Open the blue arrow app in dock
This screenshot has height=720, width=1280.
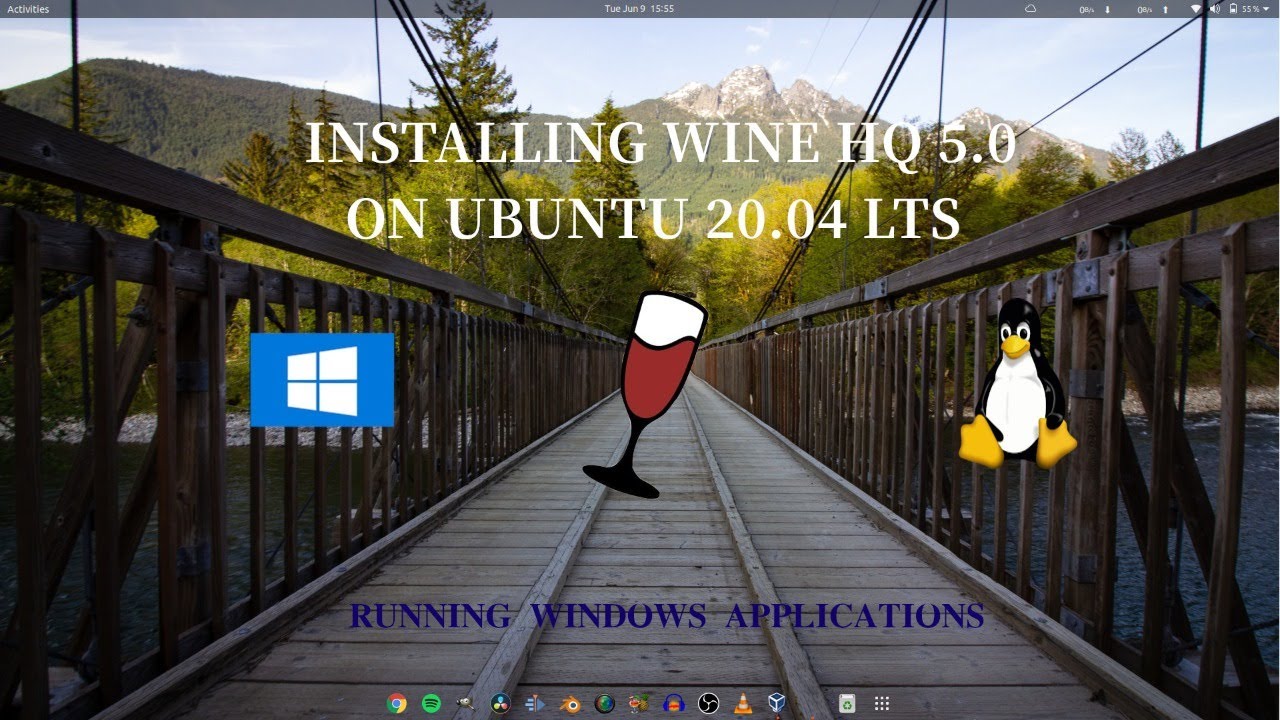(534, 703)
